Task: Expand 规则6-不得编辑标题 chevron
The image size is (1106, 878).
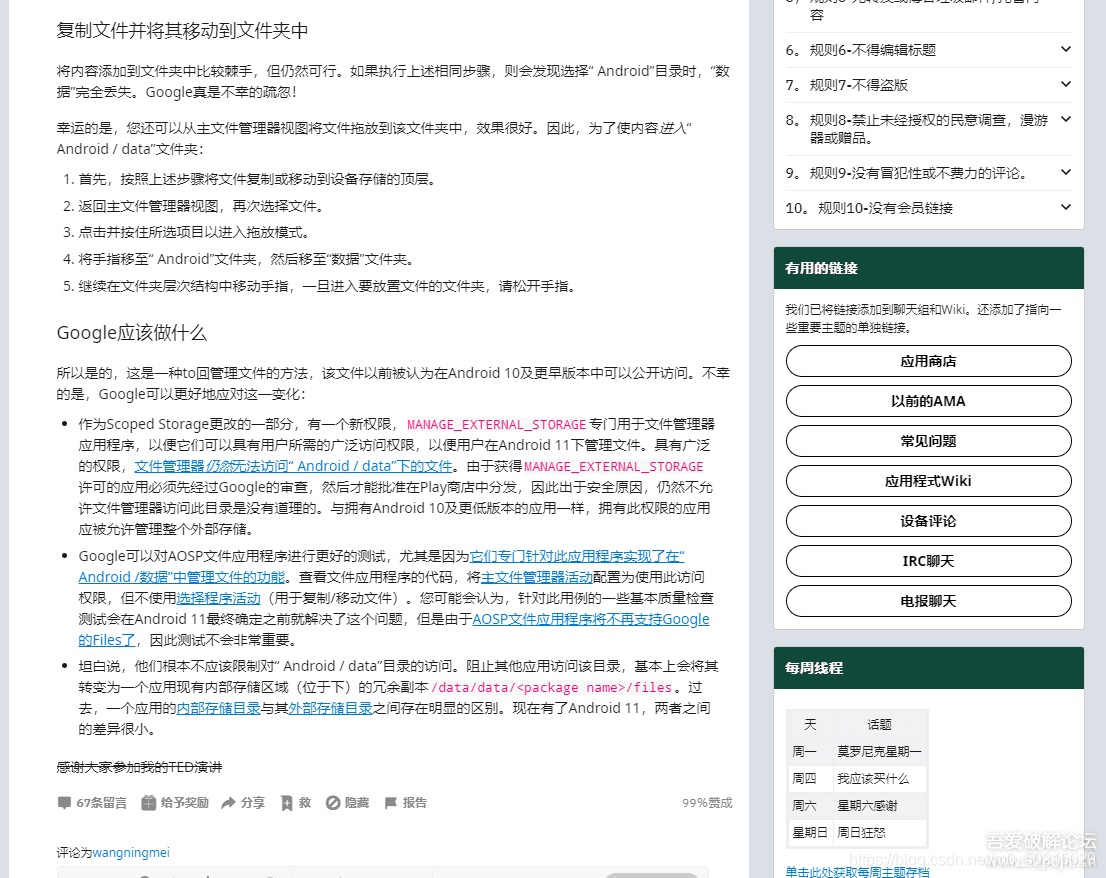Action: point(1066,49)
